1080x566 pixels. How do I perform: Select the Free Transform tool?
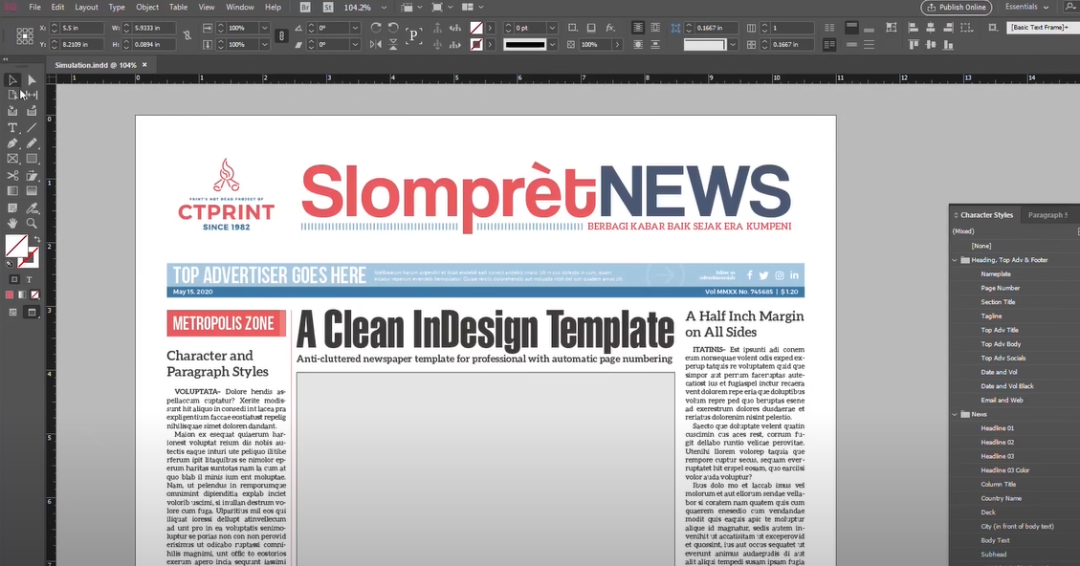[32, 176]
